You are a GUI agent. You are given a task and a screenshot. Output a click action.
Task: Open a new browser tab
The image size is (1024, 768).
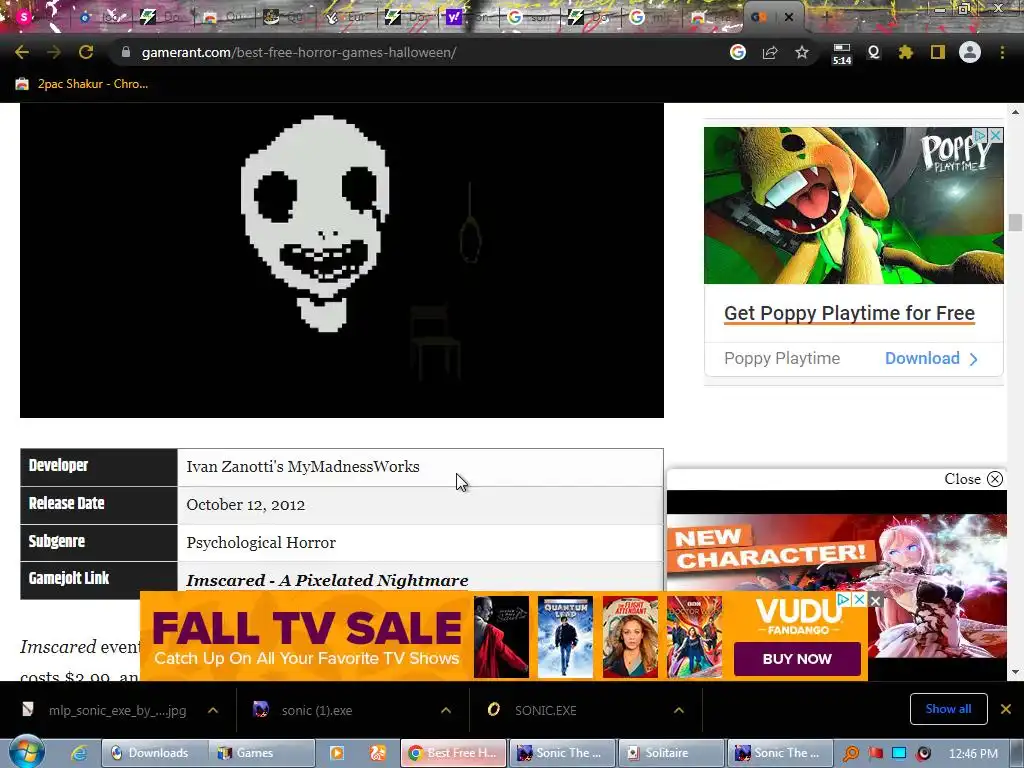click(825, 17)
